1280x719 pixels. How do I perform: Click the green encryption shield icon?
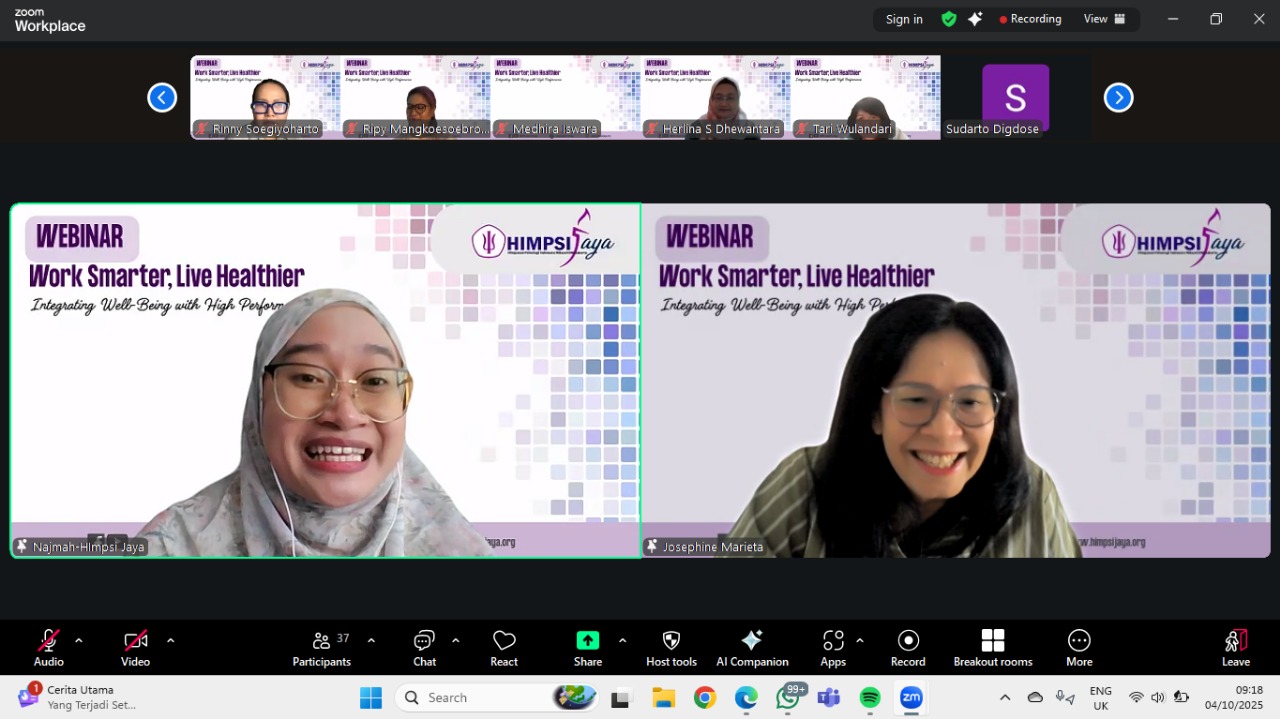click(x=948, y=19)
